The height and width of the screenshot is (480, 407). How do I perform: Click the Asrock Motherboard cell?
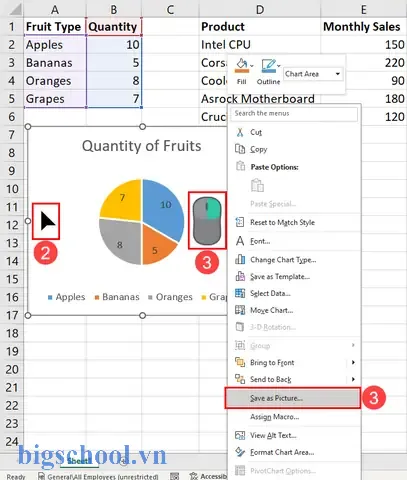click(x=260, y=99)
